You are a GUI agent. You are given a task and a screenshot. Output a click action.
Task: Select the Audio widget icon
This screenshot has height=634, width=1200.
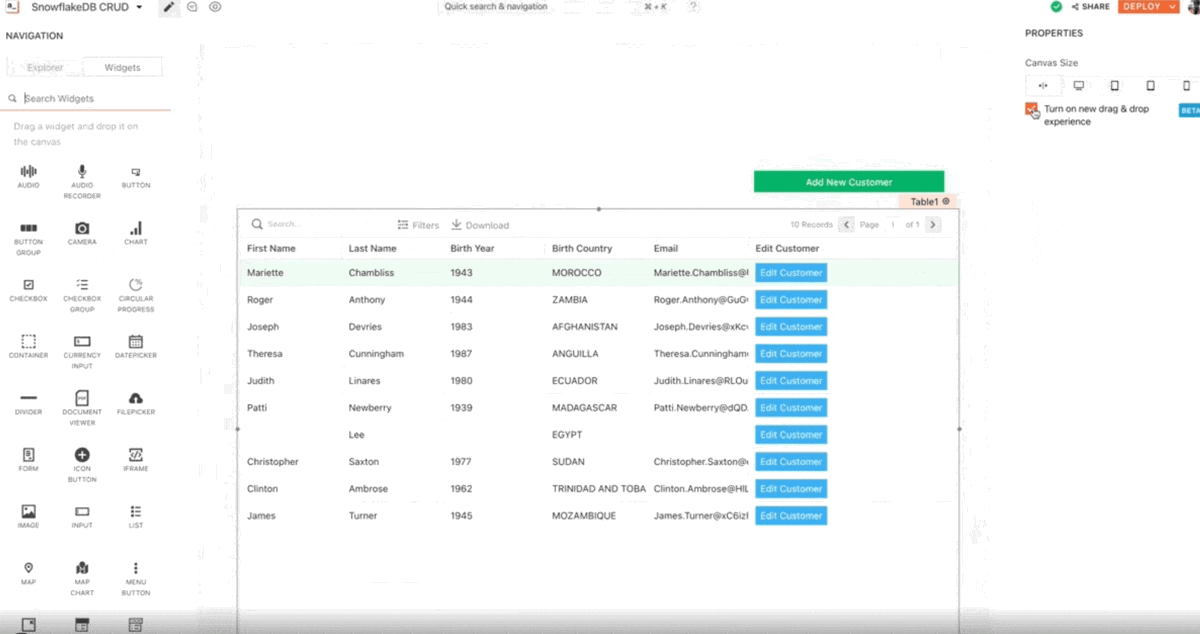click(28, 172)
